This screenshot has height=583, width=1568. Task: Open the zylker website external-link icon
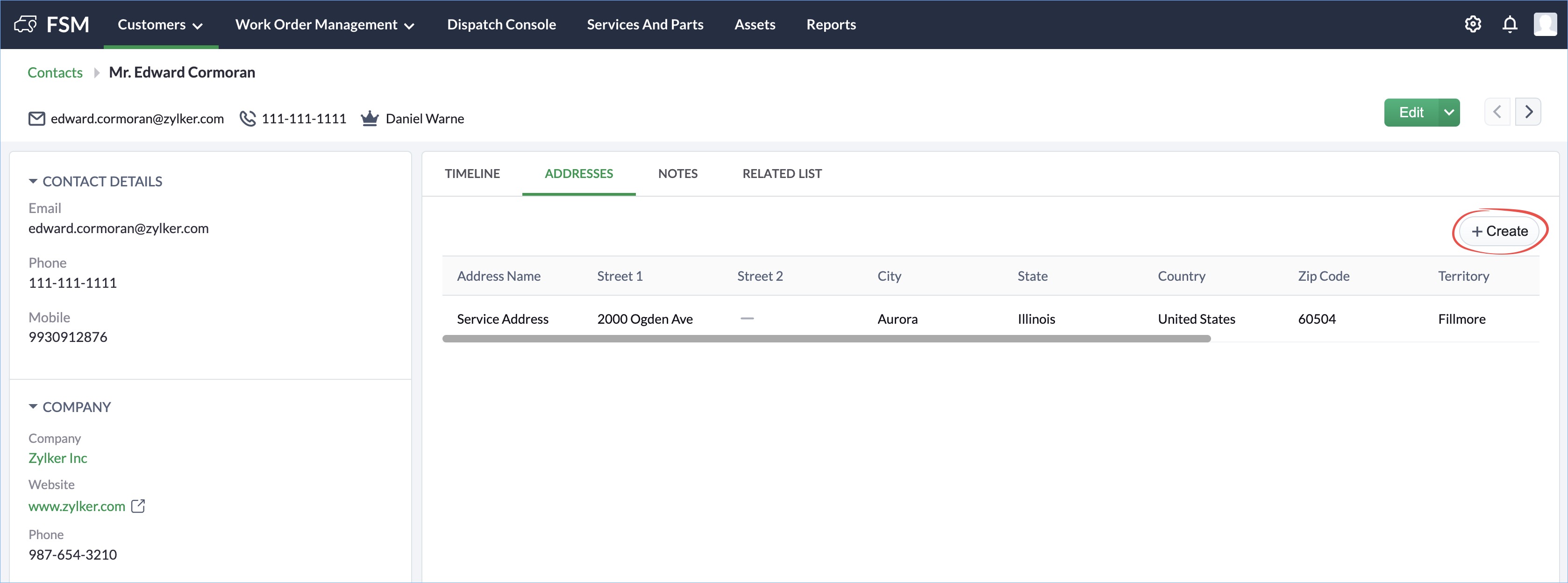tap(138, 506)
